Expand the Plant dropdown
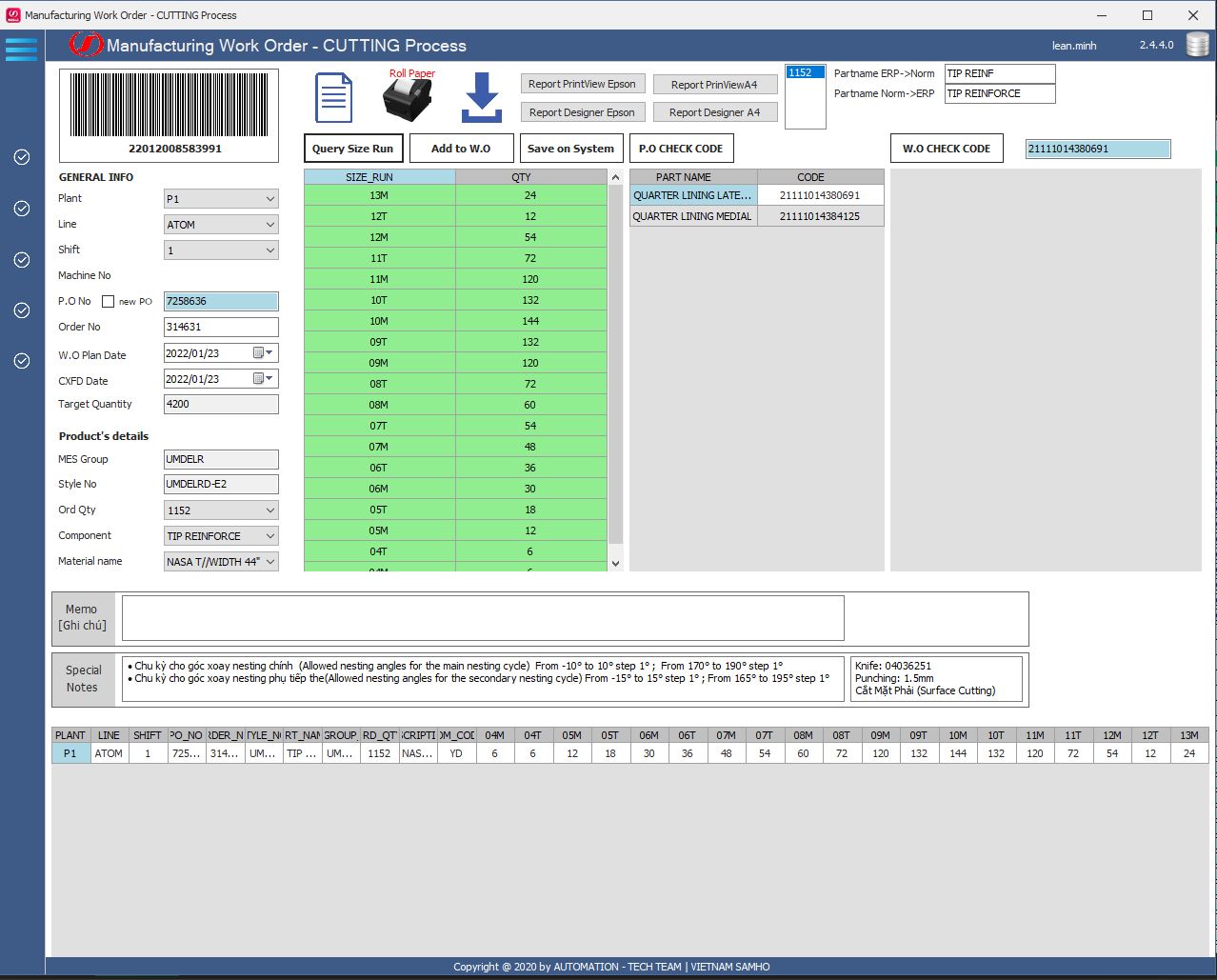This screenshot has height=980, width=1217. [x=270, y=199]
